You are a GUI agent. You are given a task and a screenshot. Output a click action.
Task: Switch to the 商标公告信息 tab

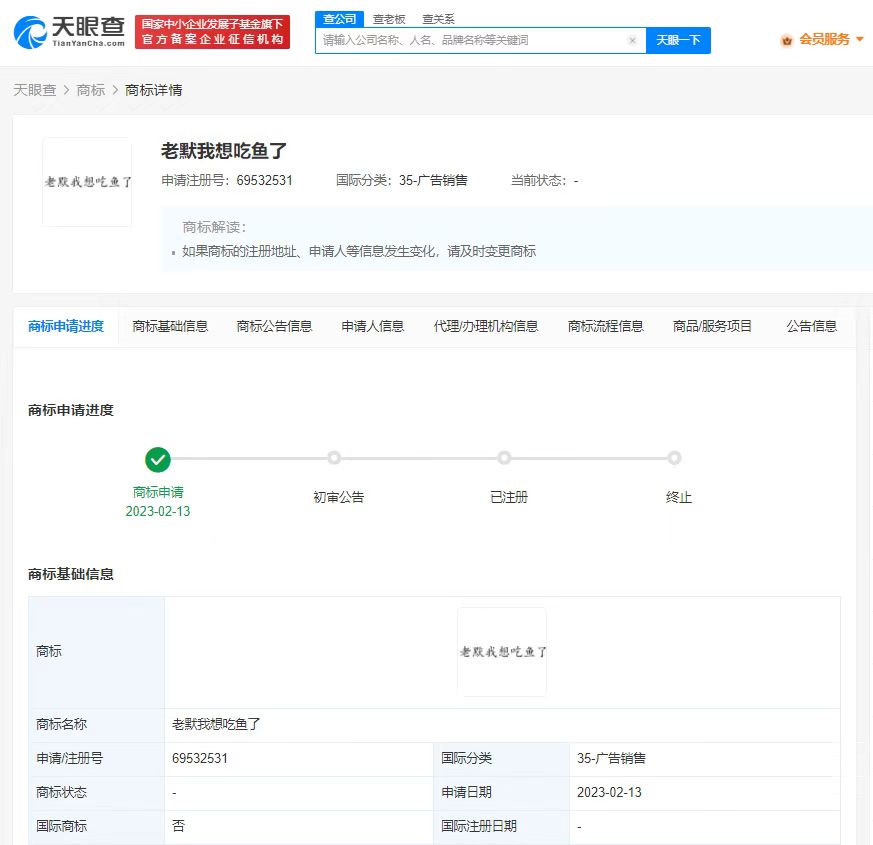[274, 326]
